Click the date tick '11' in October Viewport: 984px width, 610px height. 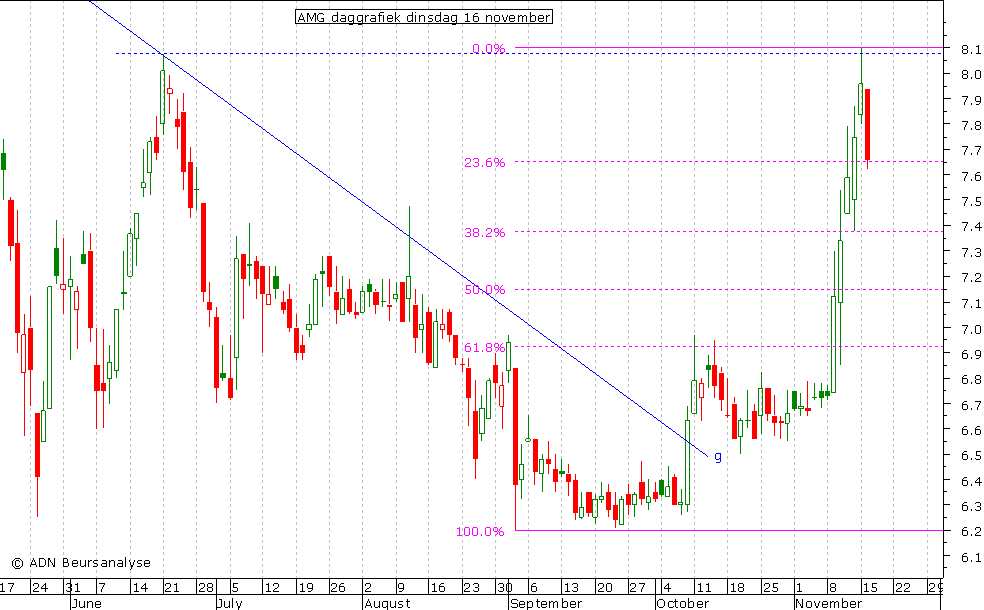(703, 587)
